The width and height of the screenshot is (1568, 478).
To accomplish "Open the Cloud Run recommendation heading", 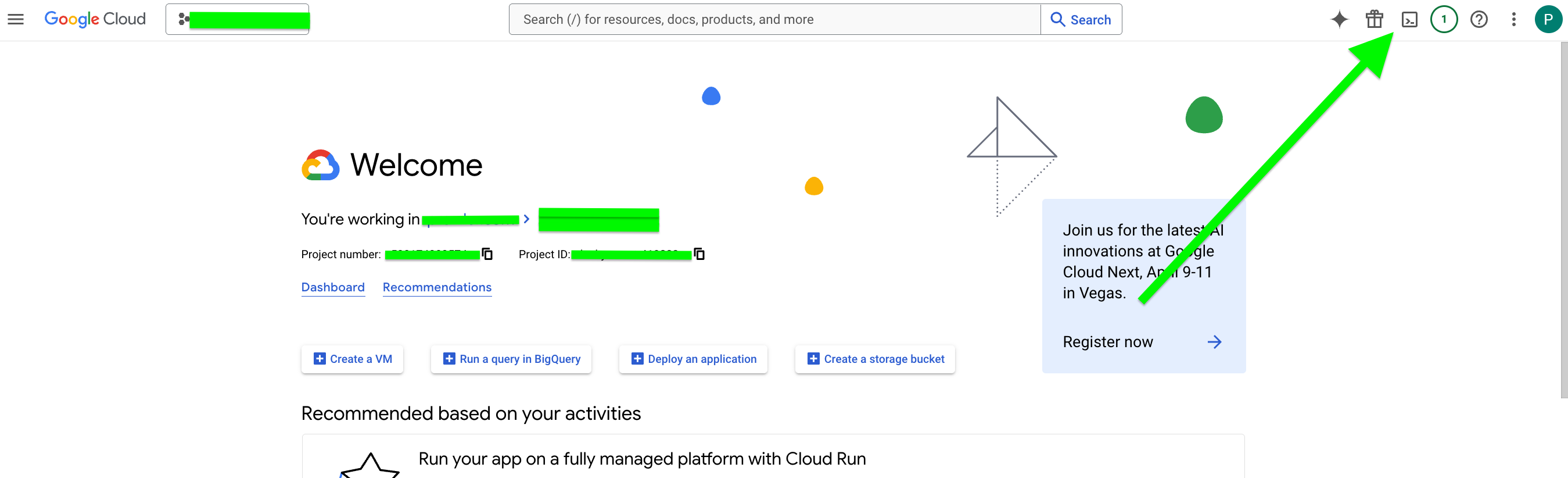I will [x=642, y=459].
